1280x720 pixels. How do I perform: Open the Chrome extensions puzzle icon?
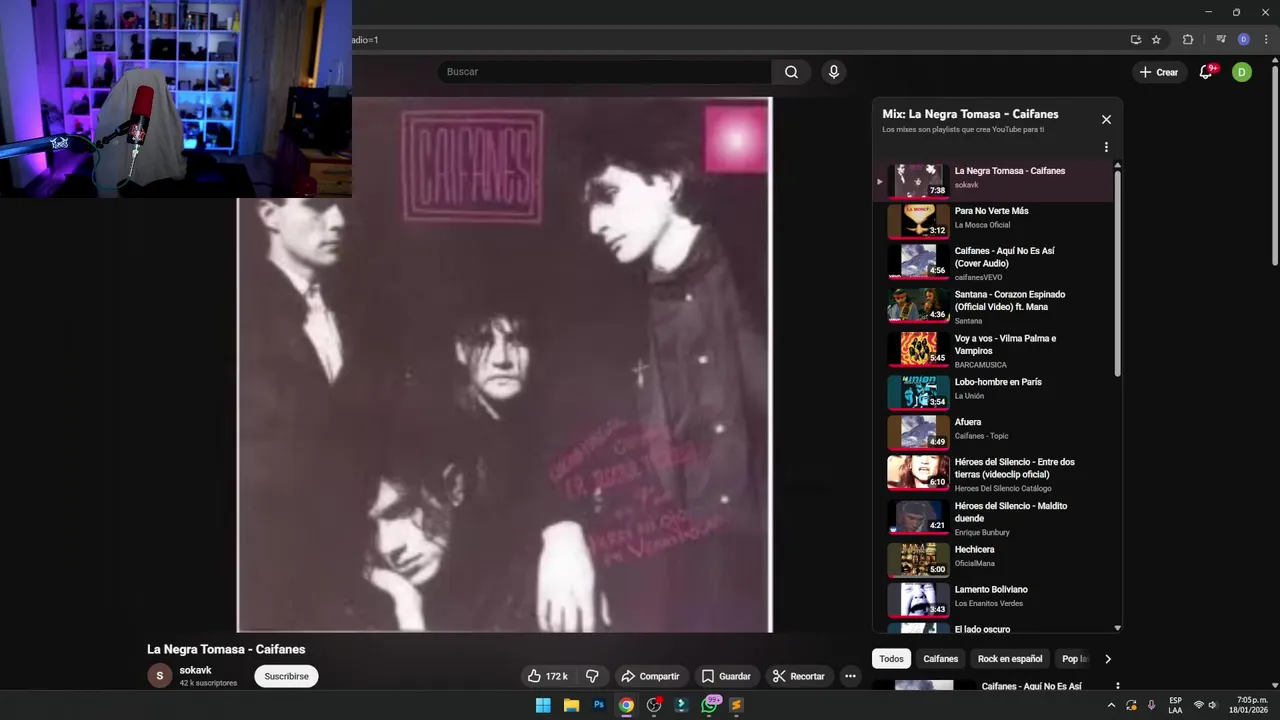[1188, 40]
